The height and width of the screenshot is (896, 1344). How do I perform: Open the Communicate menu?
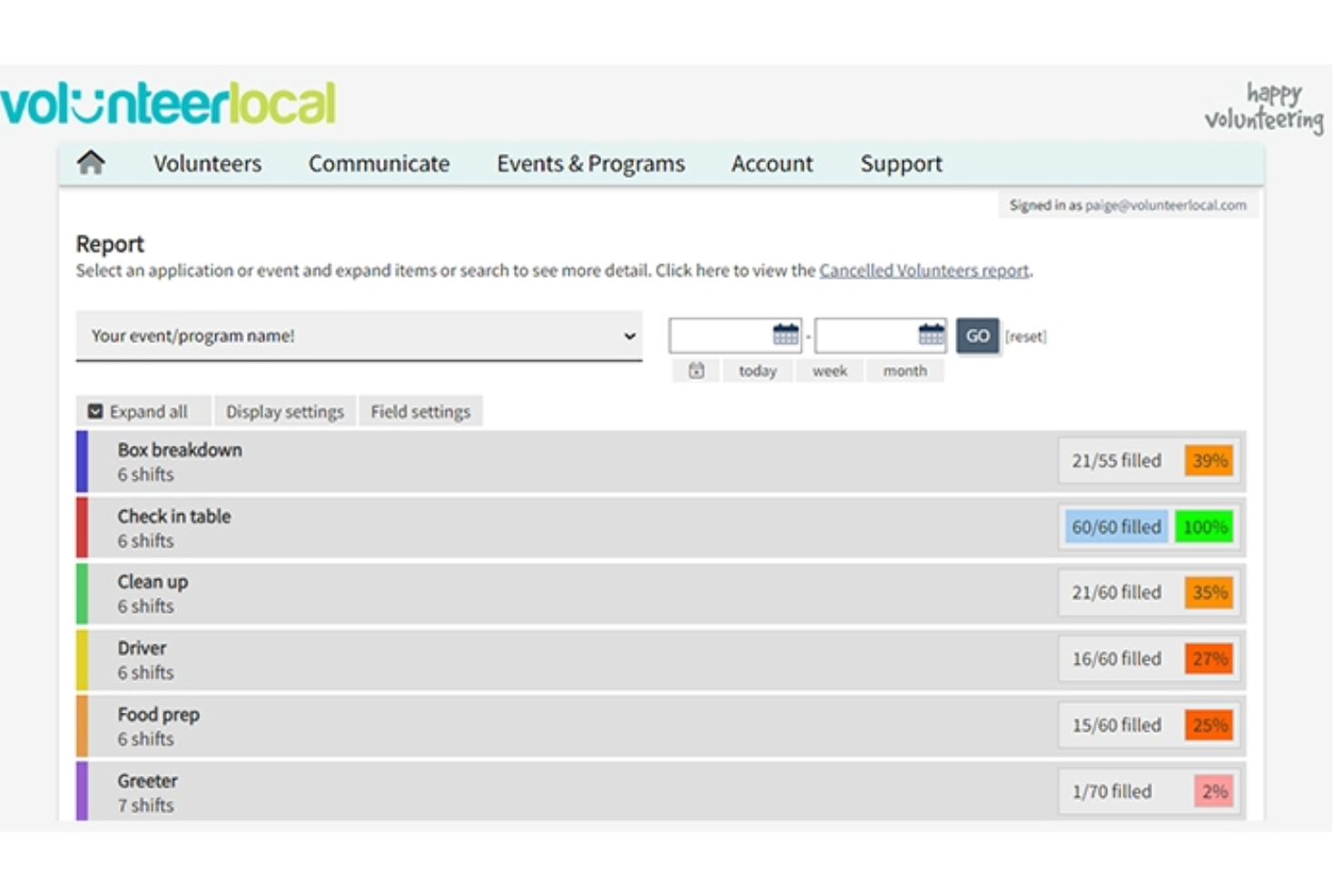point(379,163)
